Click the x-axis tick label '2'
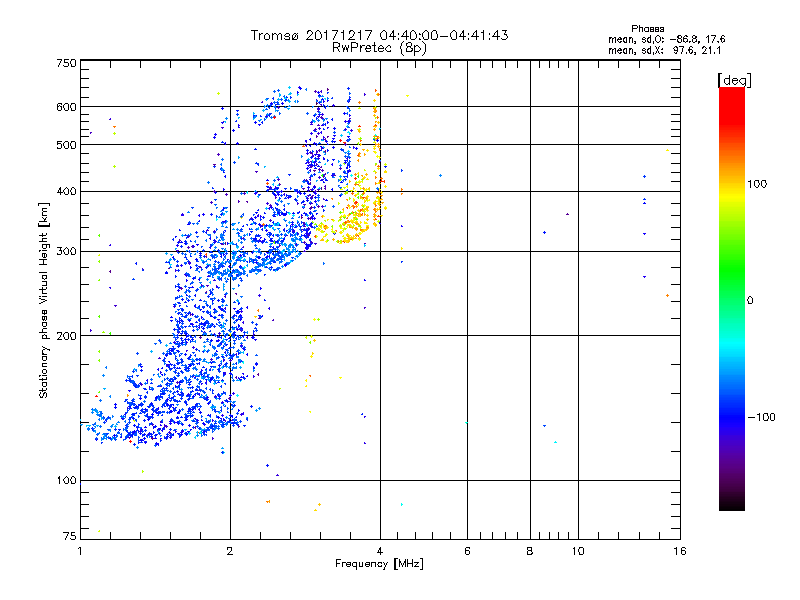 [230, 551]
